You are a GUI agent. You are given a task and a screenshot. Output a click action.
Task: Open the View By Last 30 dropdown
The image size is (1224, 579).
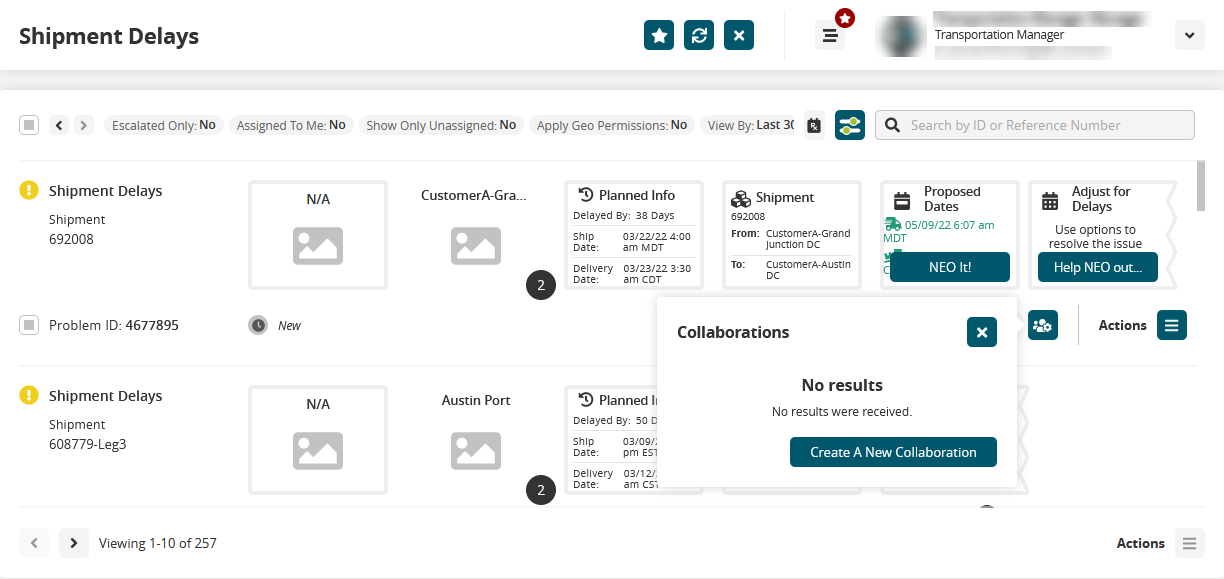click(750, 125)
